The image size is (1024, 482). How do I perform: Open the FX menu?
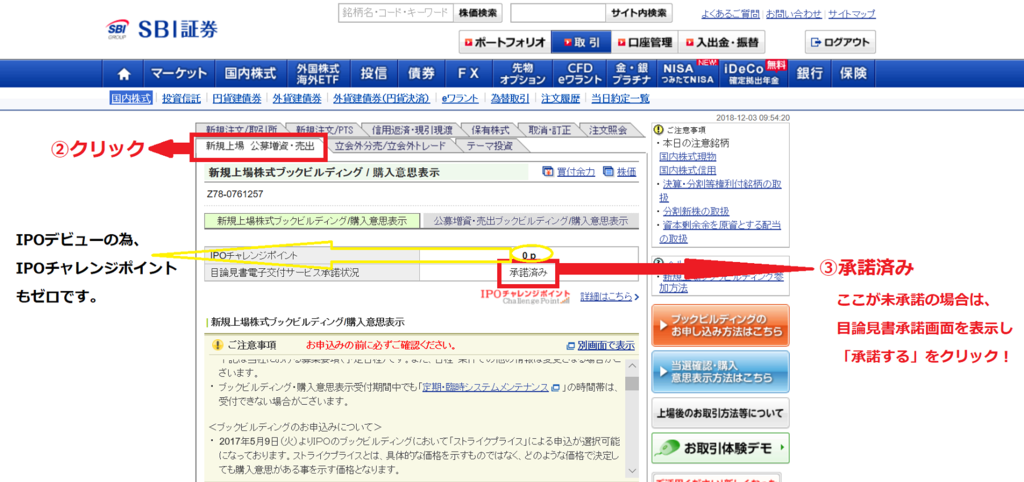point(468,74)
